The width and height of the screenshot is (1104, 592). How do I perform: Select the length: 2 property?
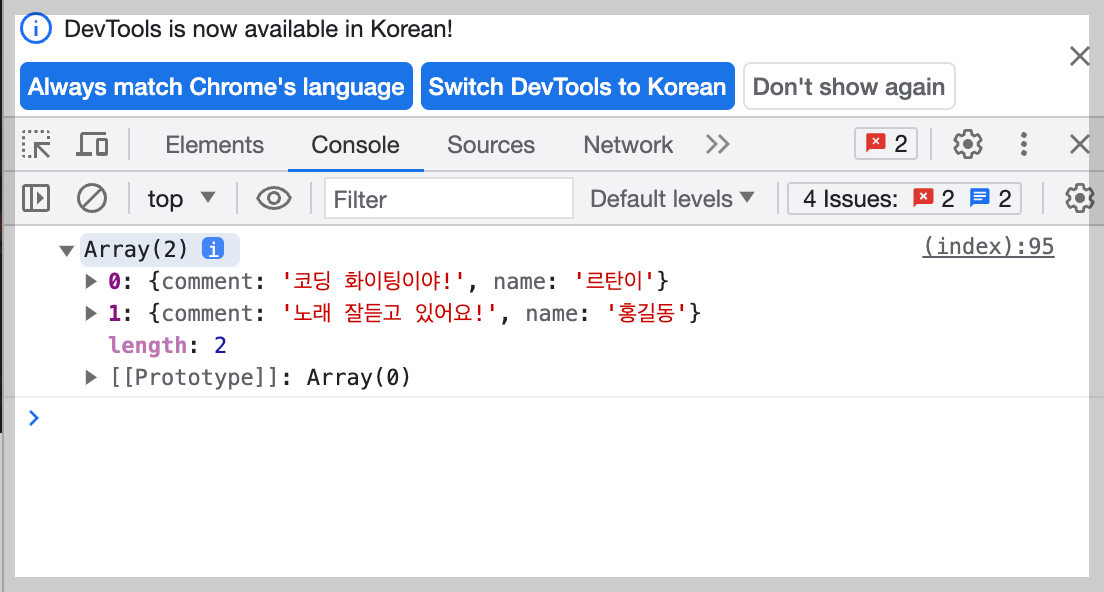tap(168, 345)
